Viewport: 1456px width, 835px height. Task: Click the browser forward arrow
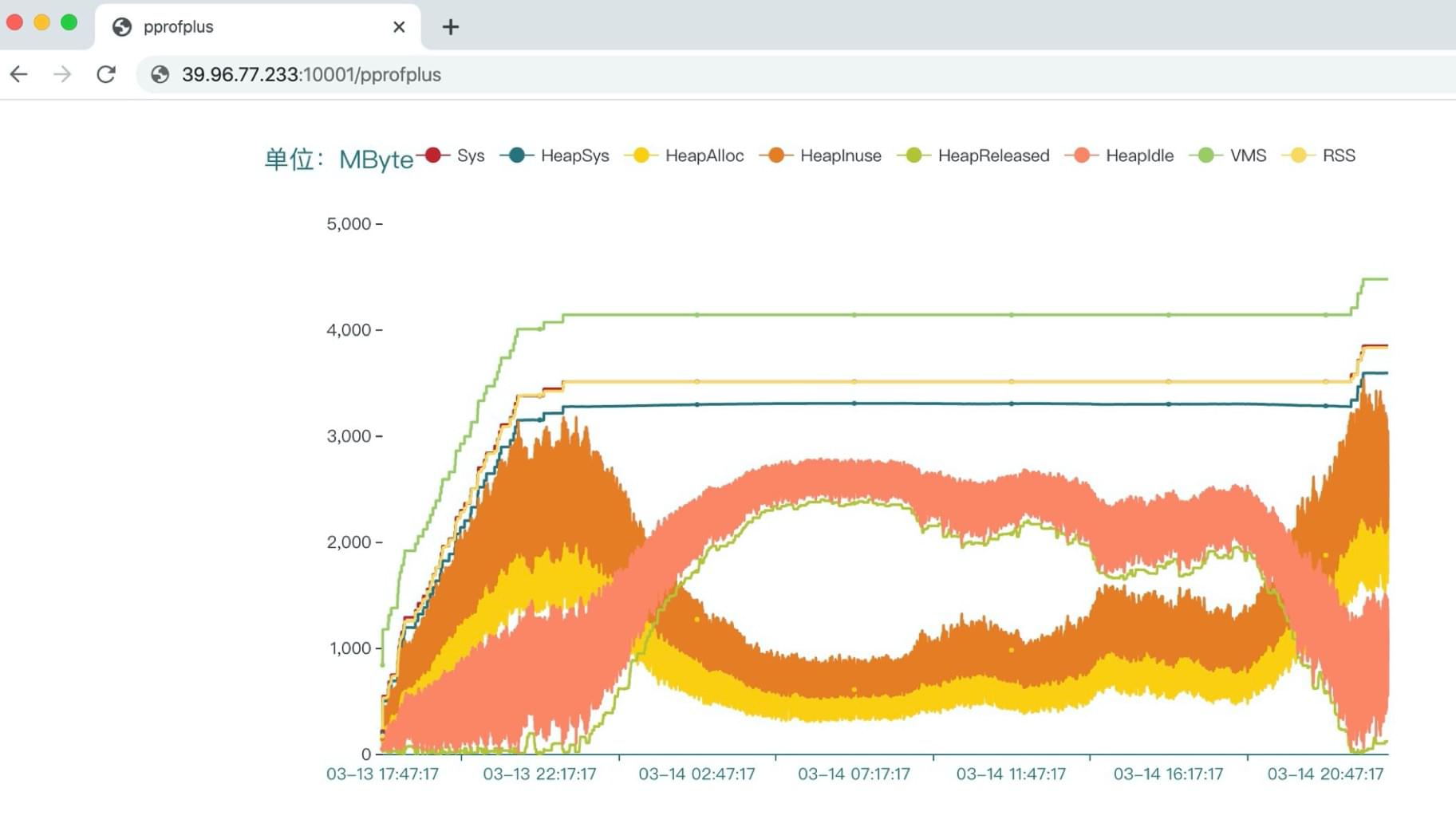tap(62, 74)
